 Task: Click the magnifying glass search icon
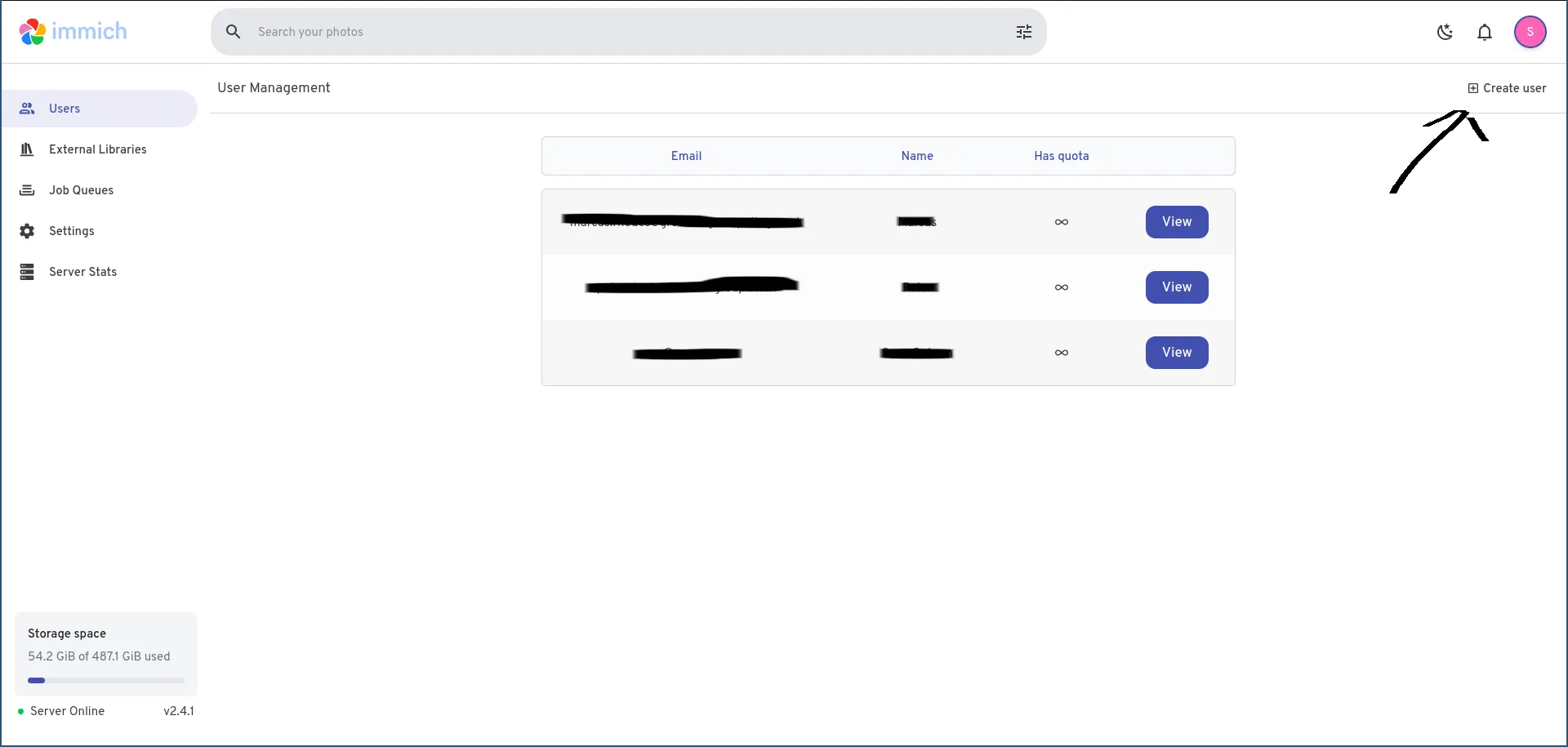pyautogui.click(x=234, y=31)
